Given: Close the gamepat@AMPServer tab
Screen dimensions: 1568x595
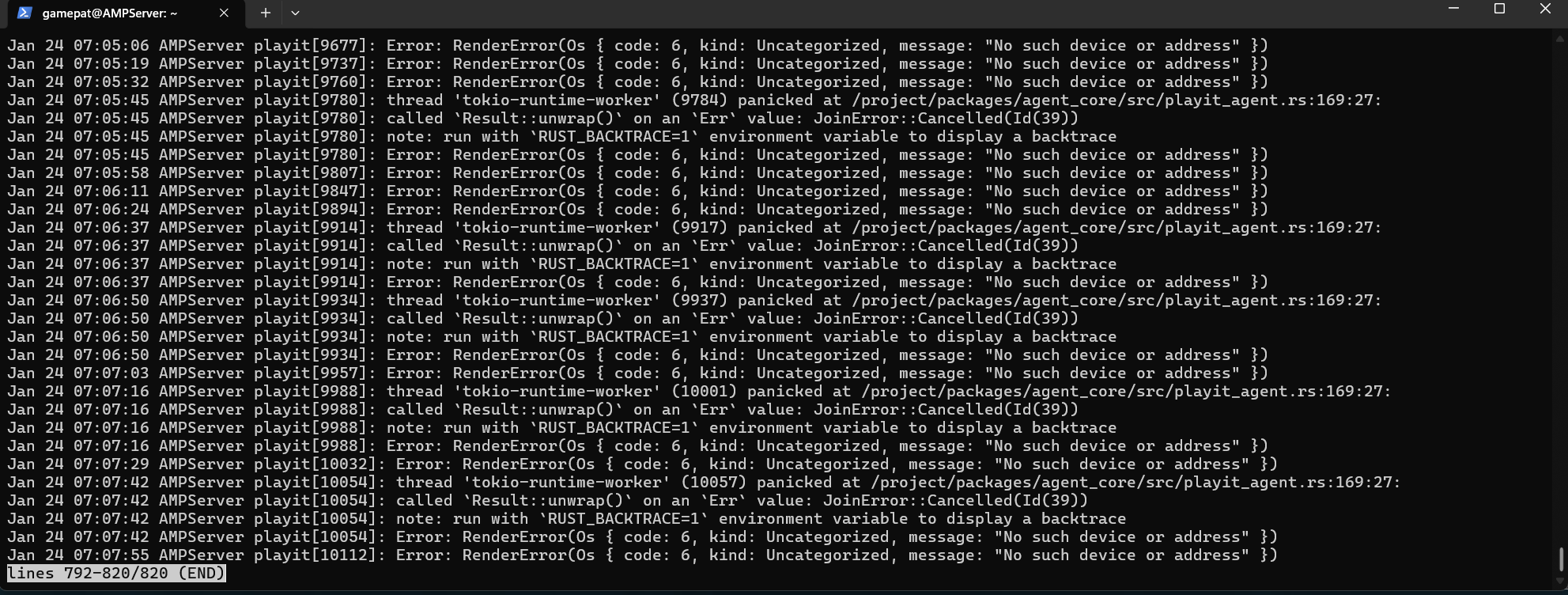Looking at the screenshot, I should pos(224,13).
